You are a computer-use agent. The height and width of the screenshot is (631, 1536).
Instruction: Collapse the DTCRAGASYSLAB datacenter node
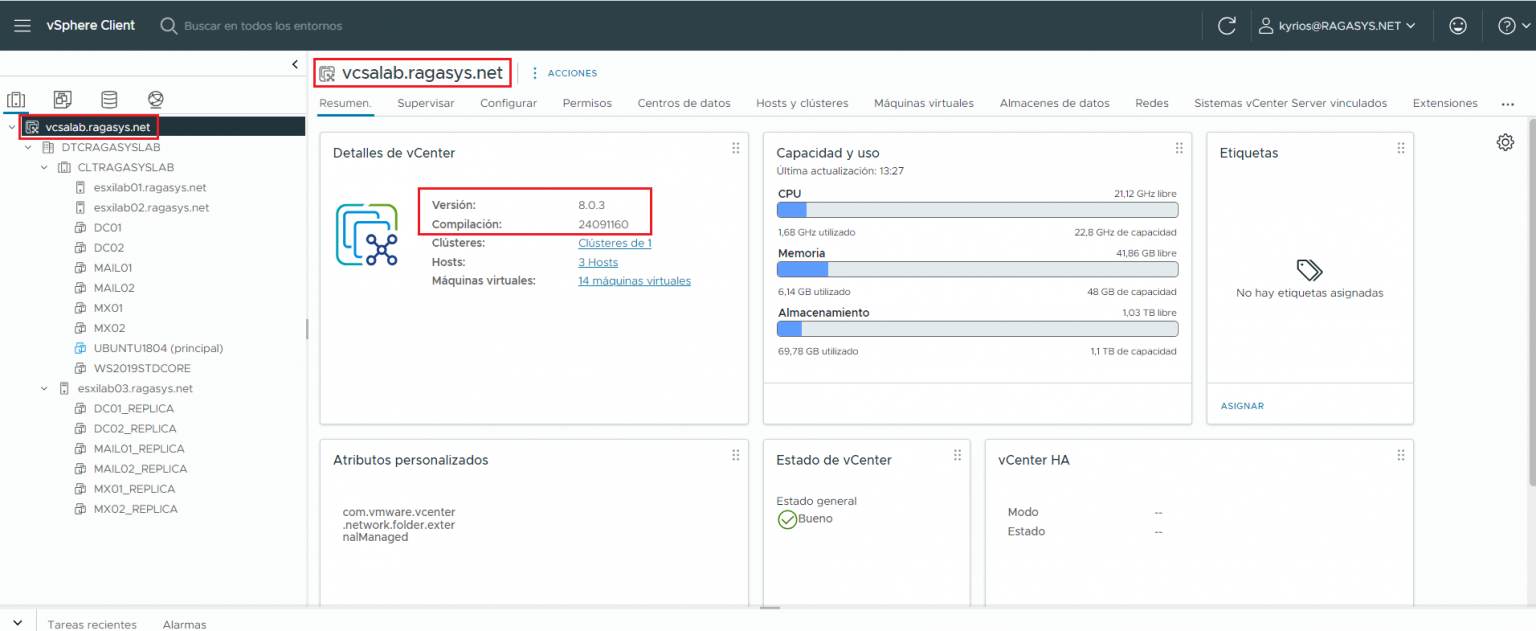[28, 147]
